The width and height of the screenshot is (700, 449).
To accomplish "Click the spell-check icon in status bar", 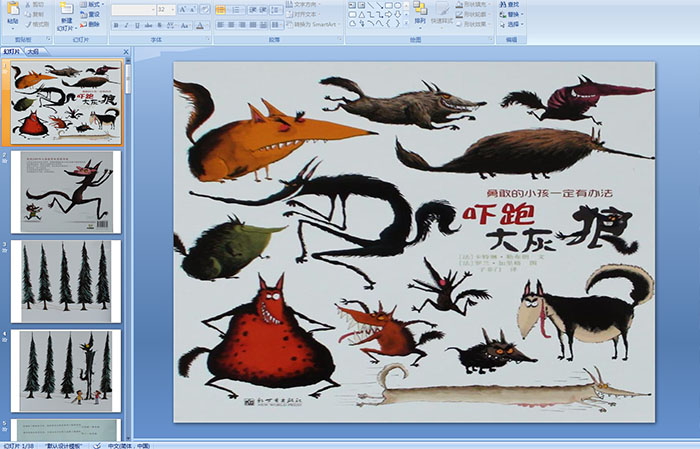I will pyautogui.click(x=97, y=445).
